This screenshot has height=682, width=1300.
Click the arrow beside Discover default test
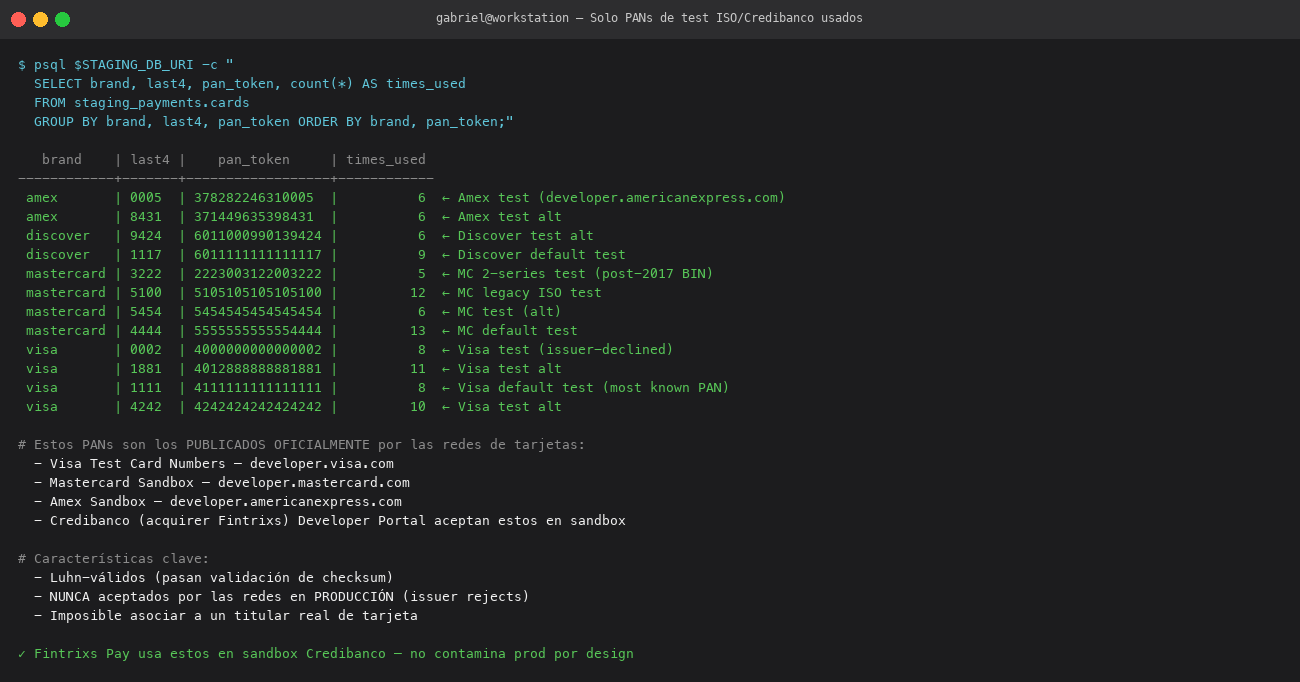(x=446, y=255)
